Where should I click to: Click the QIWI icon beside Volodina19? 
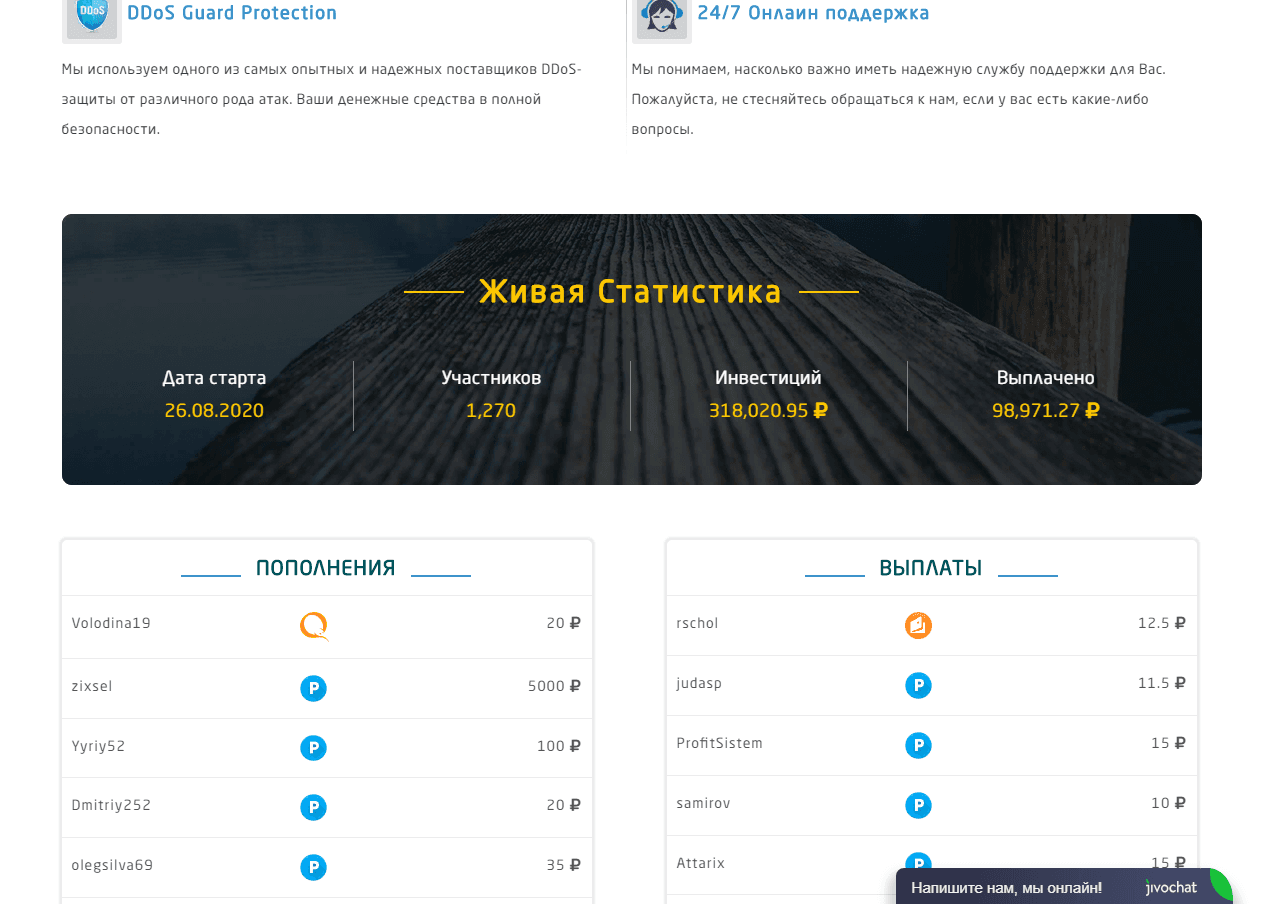(x=314, y=626)
